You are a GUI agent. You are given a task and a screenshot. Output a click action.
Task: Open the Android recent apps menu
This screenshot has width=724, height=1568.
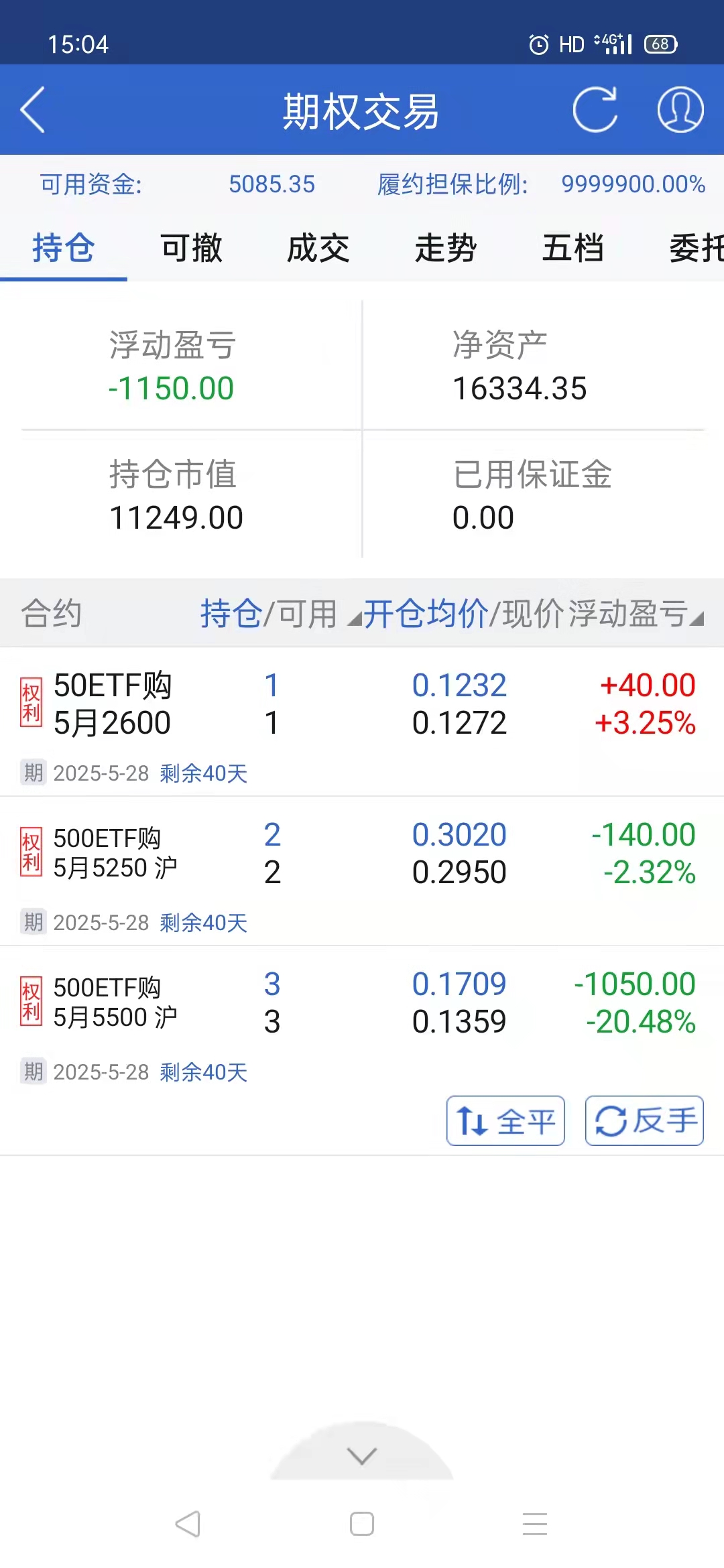tap(535, 1524)
